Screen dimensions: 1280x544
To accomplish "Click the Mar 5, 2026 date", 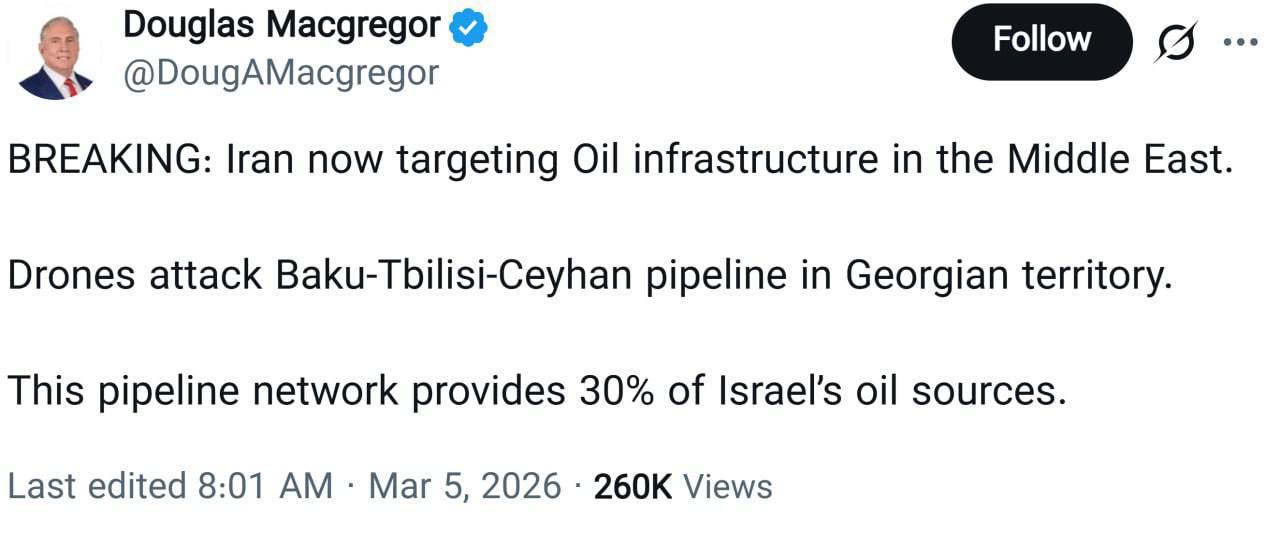I will (465, 486).
